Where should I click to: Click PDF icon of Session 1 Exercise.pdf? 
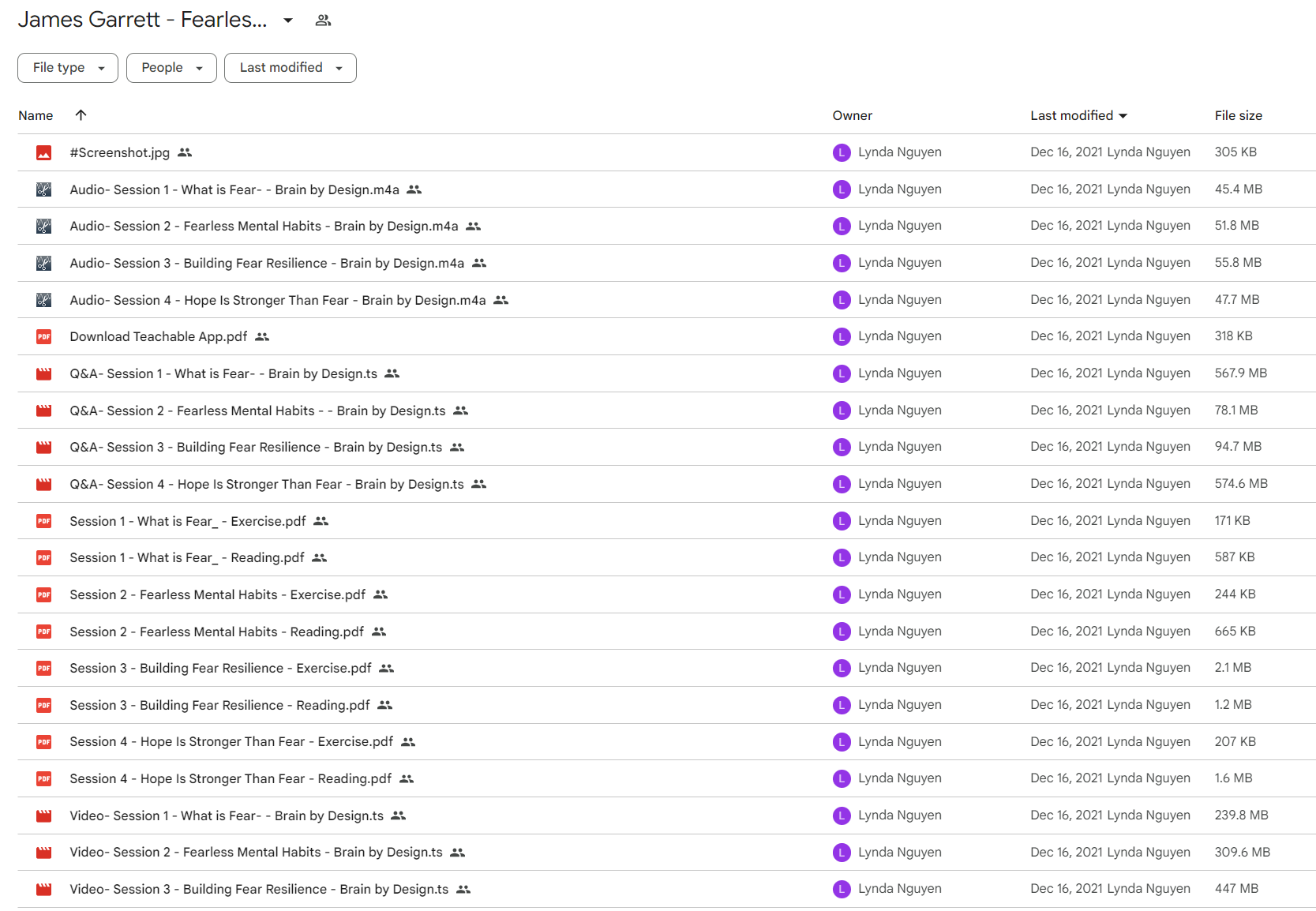[44, 521]
